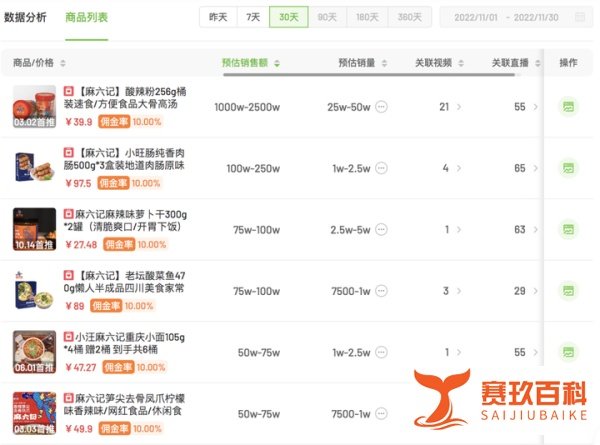The height and width of the screenshot is (445, 600).
Task: Open product 麻六记麻辣味萝卜干300g
Action: coord(126,220)
